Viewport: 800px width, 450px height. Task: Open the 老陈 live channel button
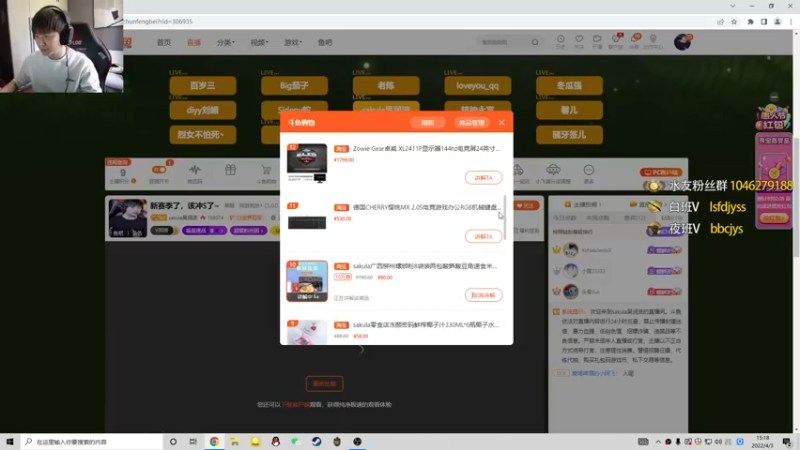pos(386,86)
